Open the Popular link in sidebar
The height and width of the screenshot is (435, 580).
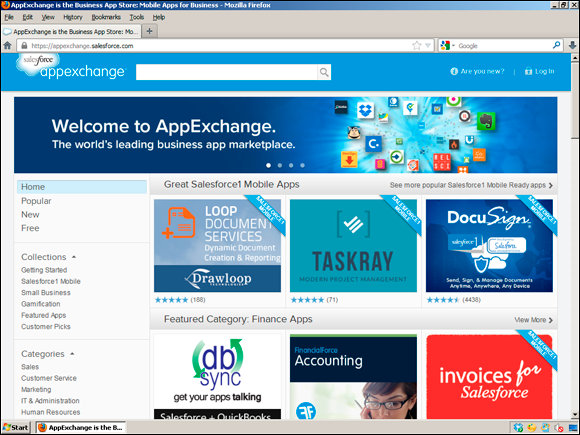click(36, 201)
